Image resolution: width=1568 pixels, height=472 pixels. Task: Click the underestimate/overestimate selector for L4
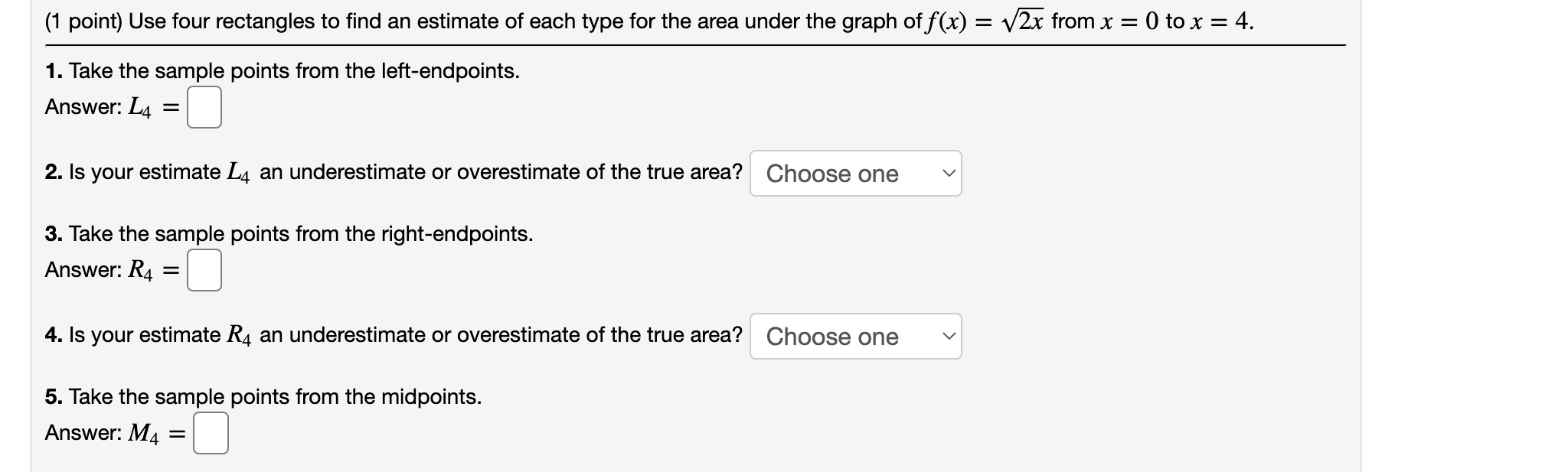point(856,174)
